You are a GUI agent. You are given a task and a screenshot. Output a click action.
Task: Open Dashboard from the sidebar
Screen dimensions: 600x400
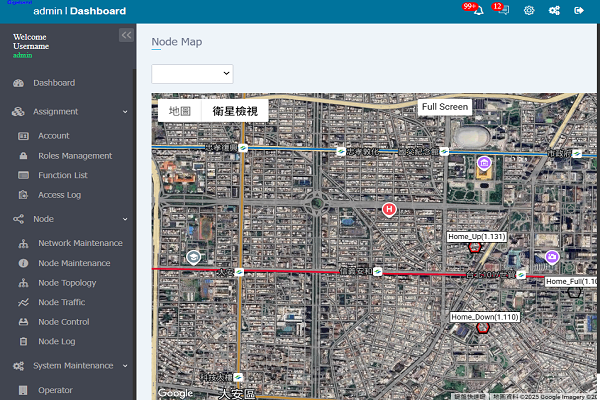click(54, 83)
